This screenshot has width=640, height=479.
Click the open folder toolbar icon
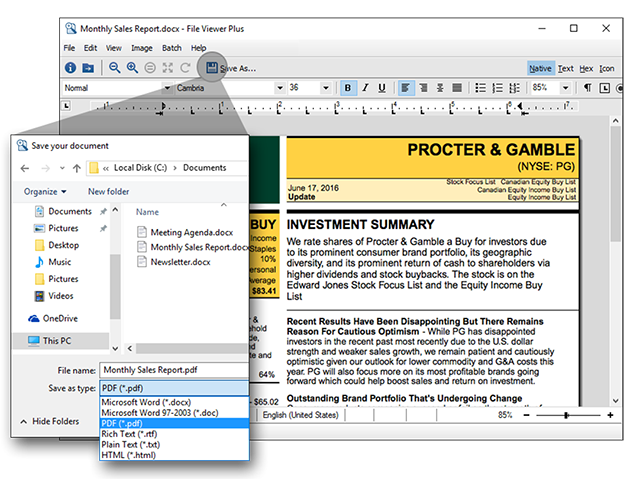tap(88, 68)
